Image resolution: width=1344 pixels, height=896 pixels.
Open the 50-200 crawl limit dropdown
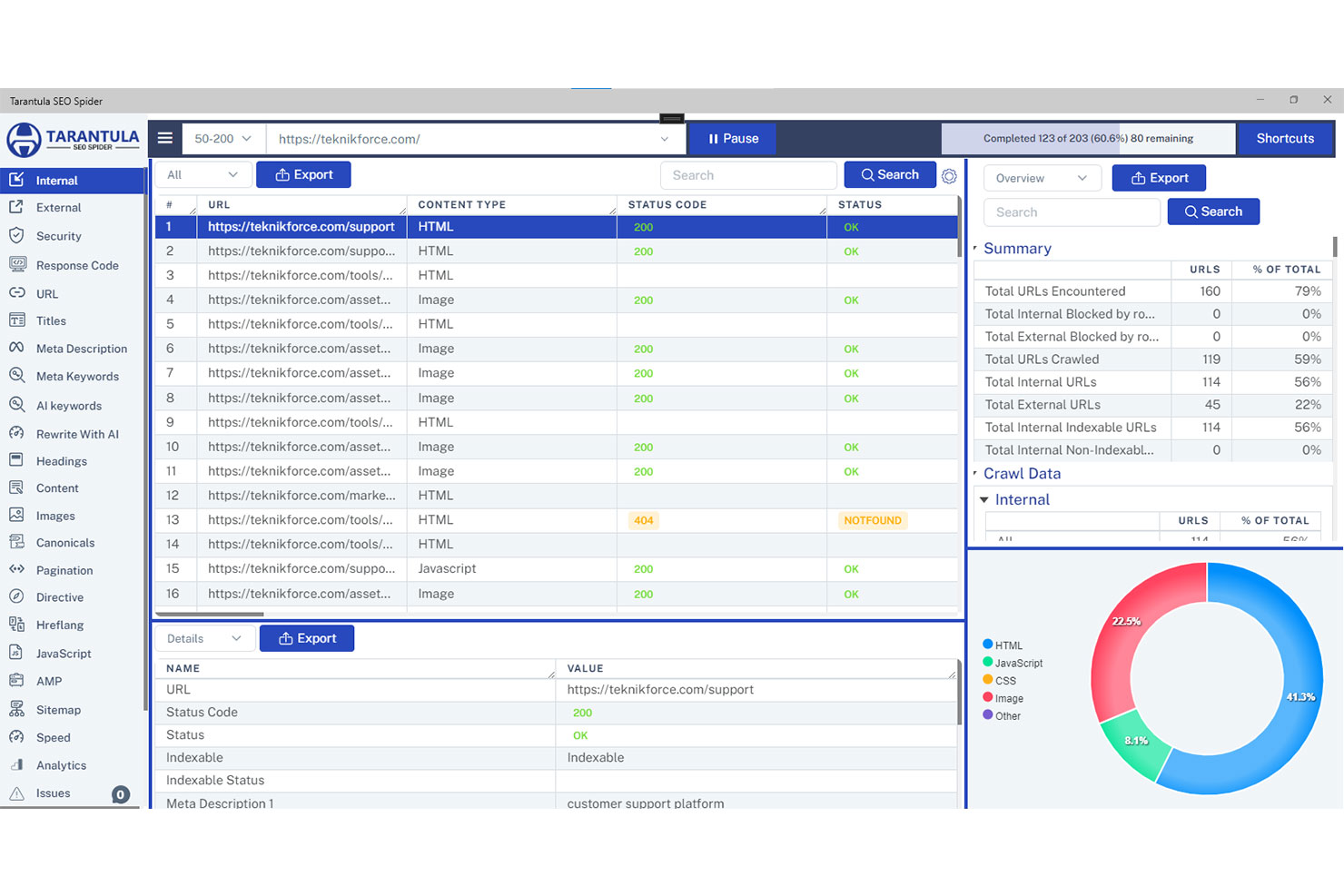point(223,139)
